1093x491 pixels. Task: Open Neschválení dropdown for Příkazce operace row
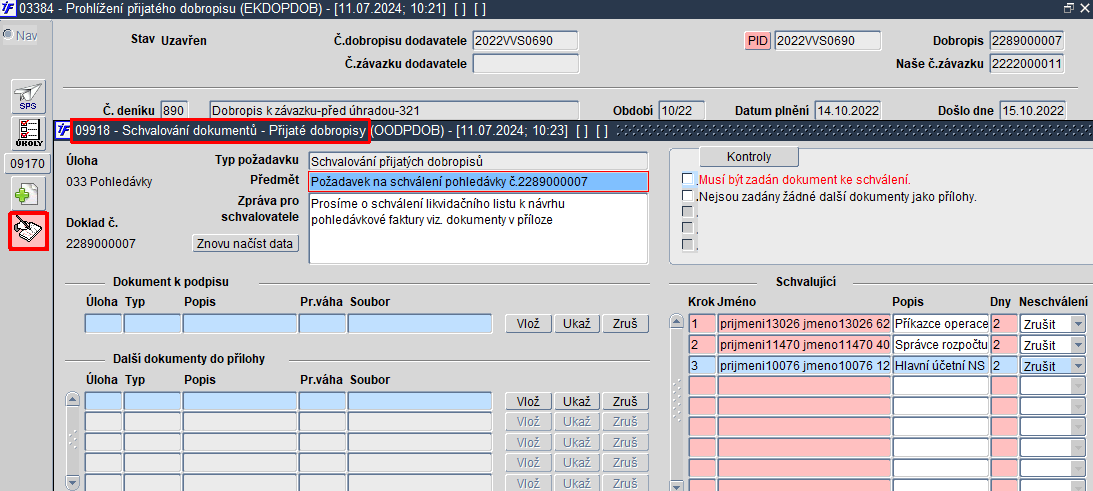[x=1078, y=324]
